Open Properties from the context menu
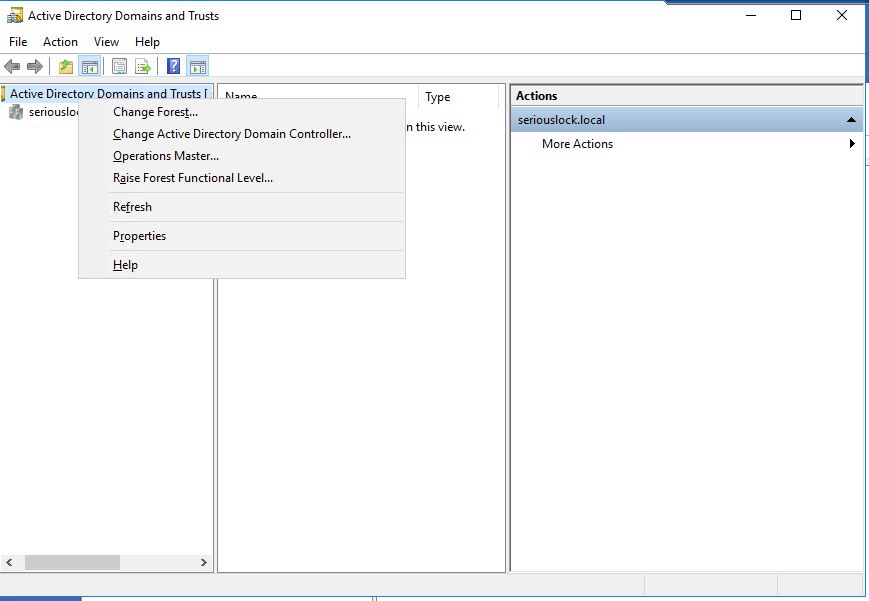Screen dimensions: 869x601 tap(242, 236)
